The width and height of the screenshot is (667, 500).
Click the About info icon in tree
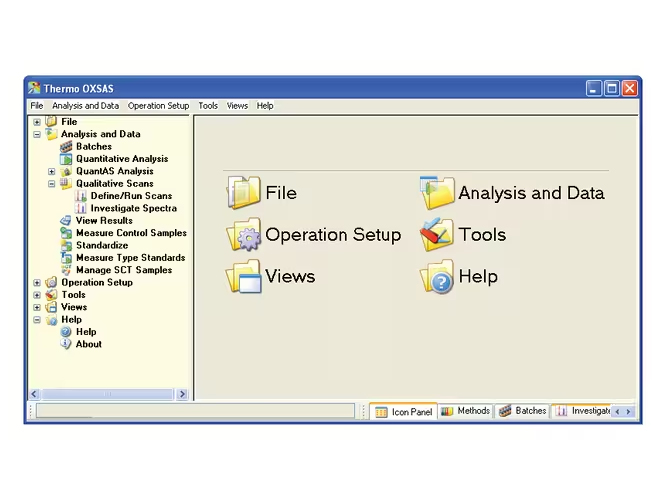click(x=66, y=344)
